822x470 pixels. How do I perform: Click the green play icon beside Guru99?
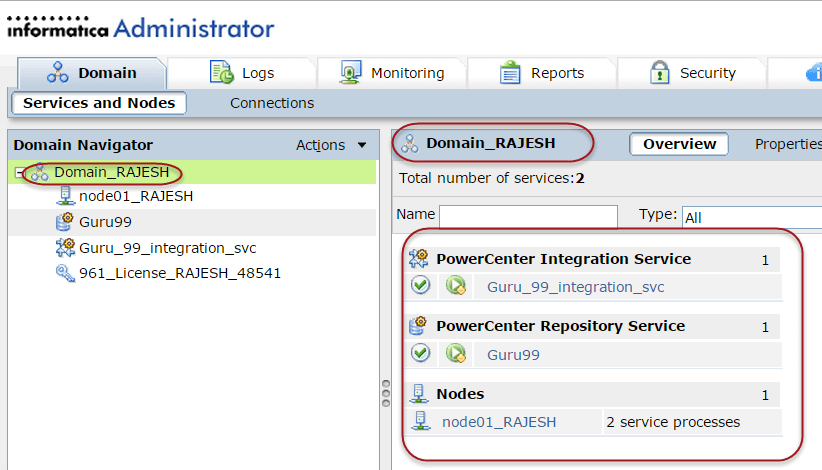[456, 354]
